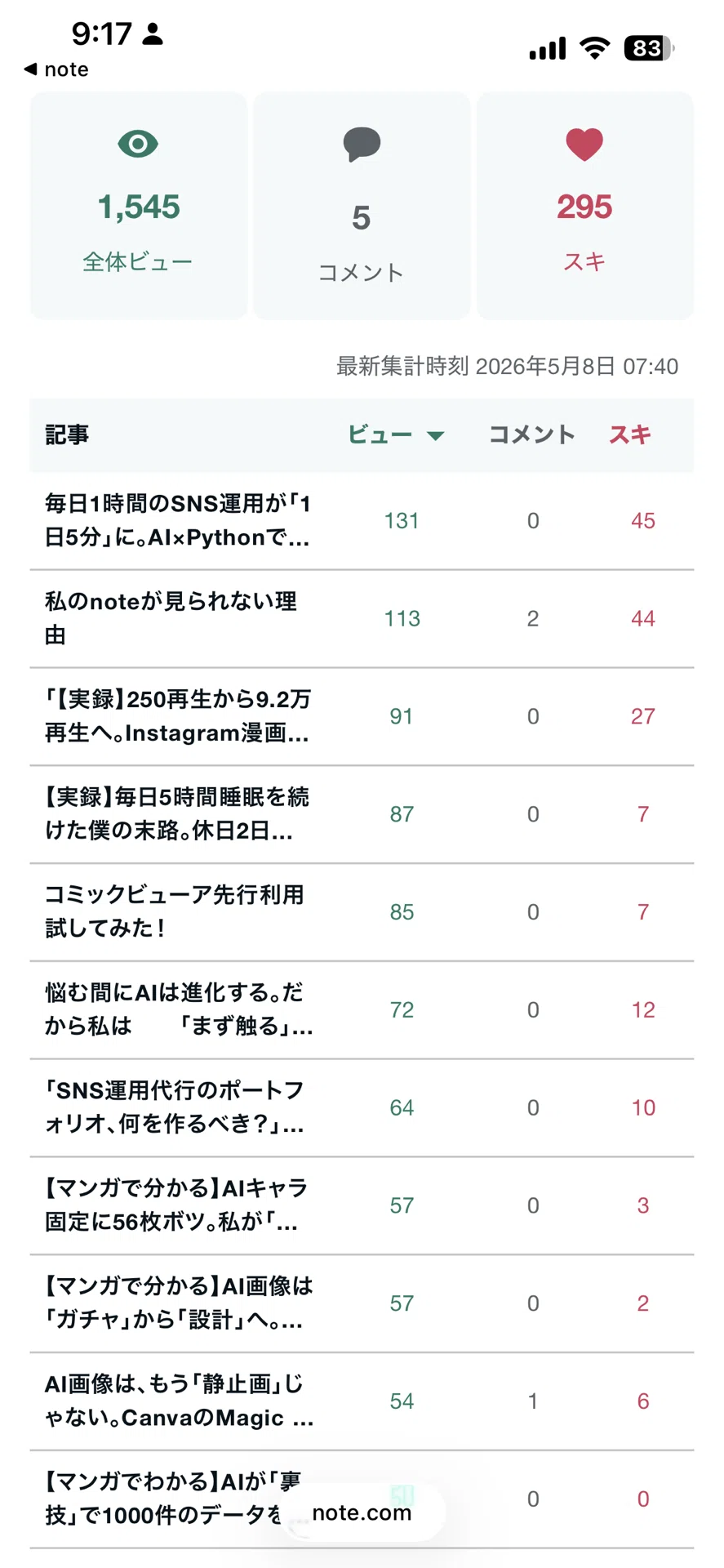Select the ビュー column header label
724x1568 pixels.
tap(380, 434)
